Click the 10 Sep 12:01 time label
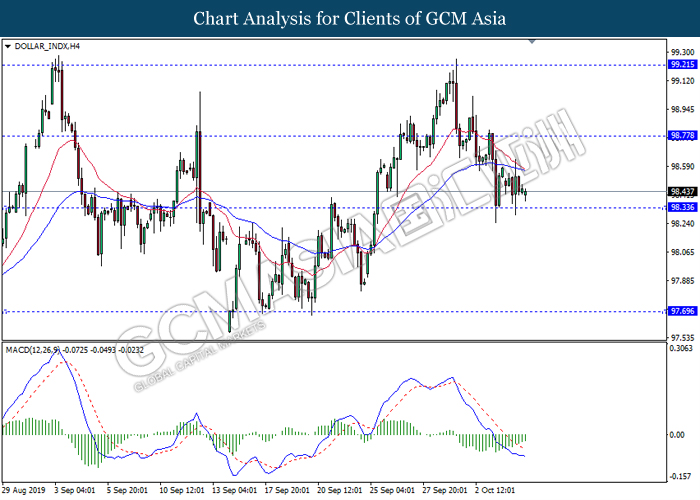 pos(182,490)
